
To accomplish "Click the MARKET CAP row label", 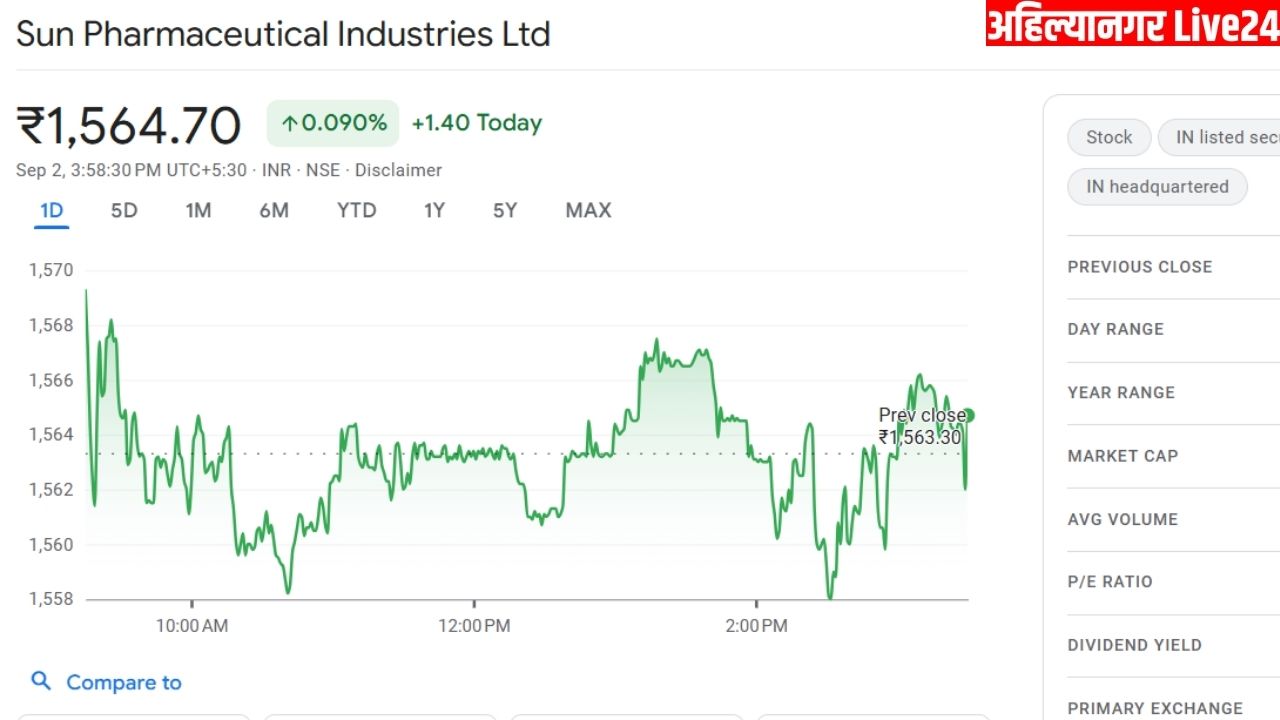I will [1123, 455].
